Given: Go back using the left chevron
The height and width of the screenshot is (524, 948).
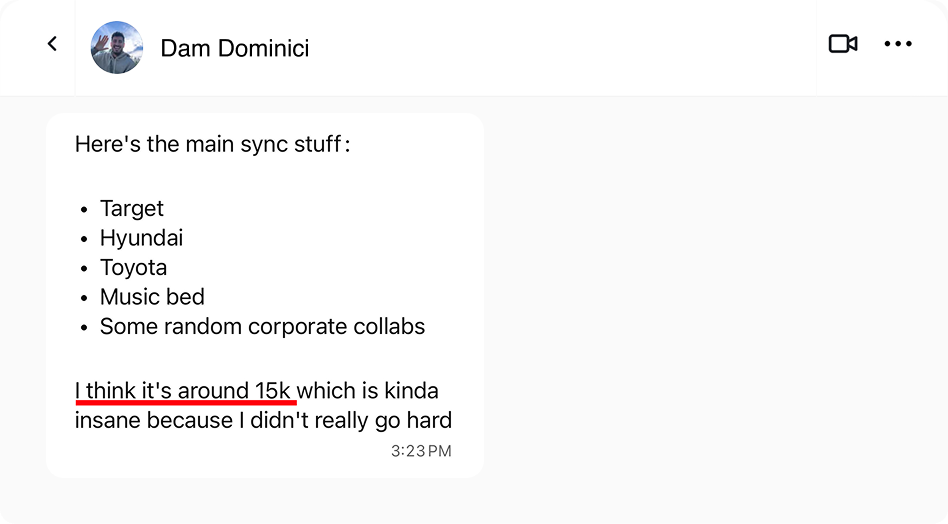Looking at the screenshot, I should coord(52,44).
